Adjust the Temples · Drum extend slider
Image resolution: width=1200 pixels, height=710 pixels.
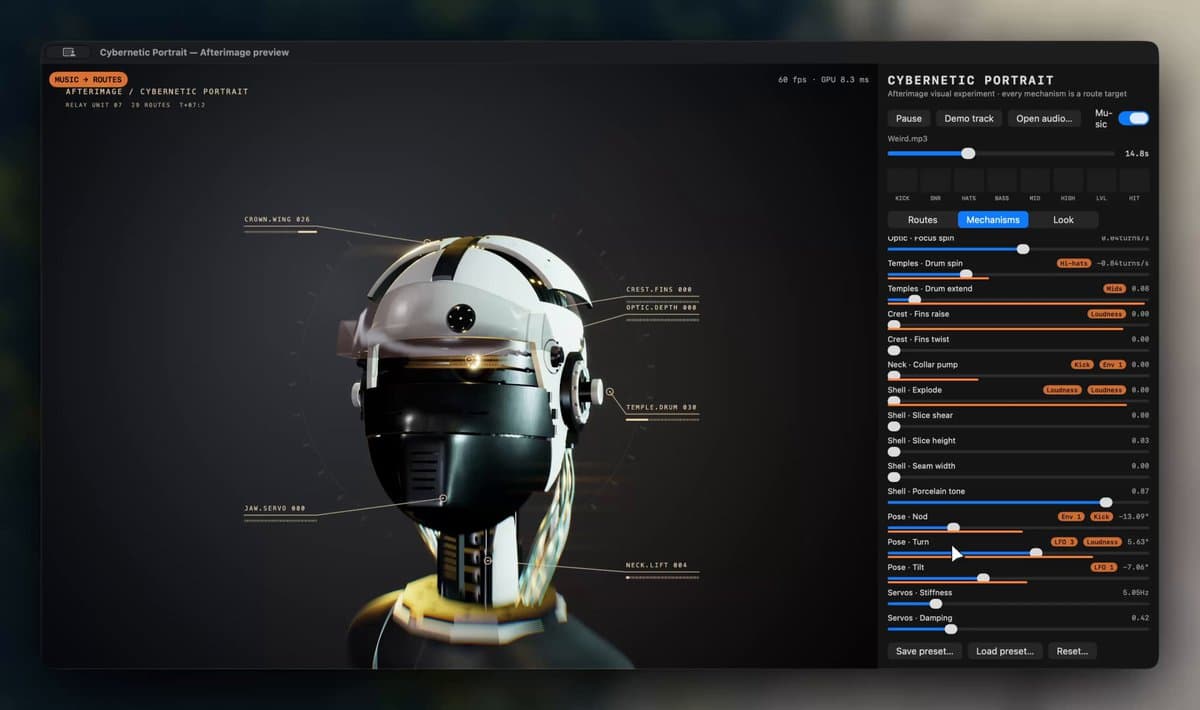[x=1018, y=299]
